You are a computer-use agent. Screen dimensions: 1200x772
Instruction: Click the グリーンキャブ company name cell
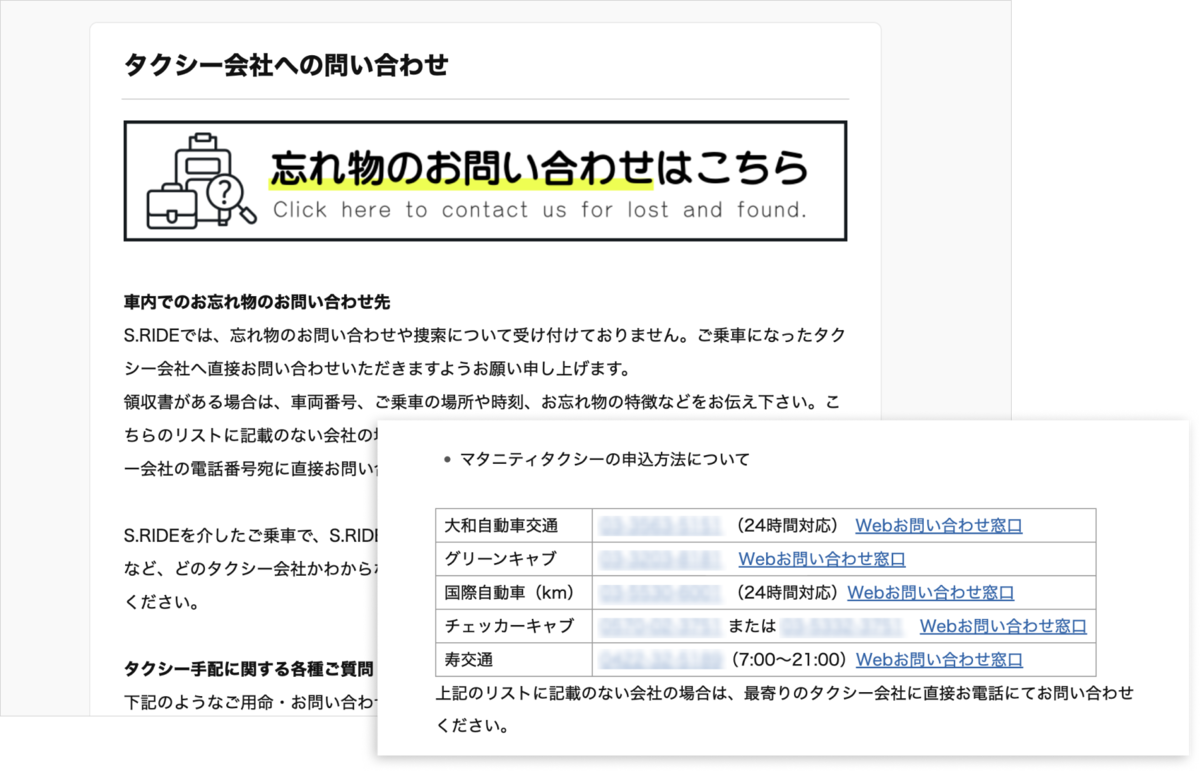pos(514,559)
